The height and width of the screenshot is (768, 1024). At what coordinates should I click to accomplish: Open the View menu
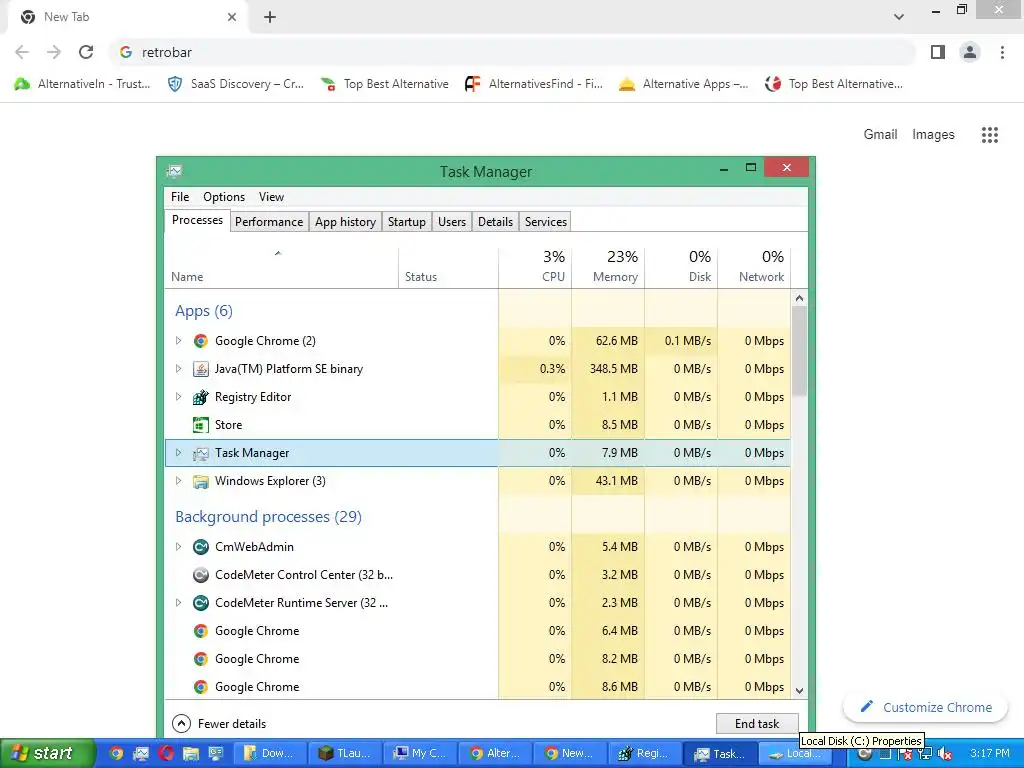click(271, 197)
